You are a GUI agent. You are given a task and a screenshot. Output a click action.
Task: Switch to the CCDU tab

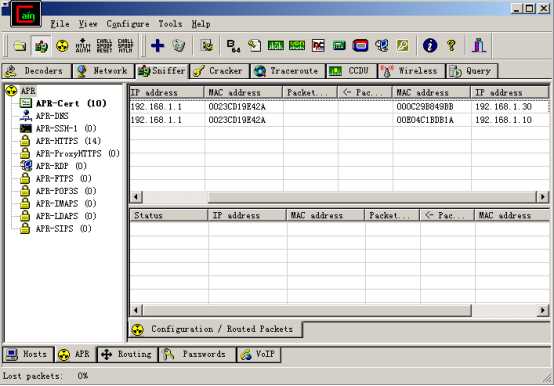[x=352, y=71]
